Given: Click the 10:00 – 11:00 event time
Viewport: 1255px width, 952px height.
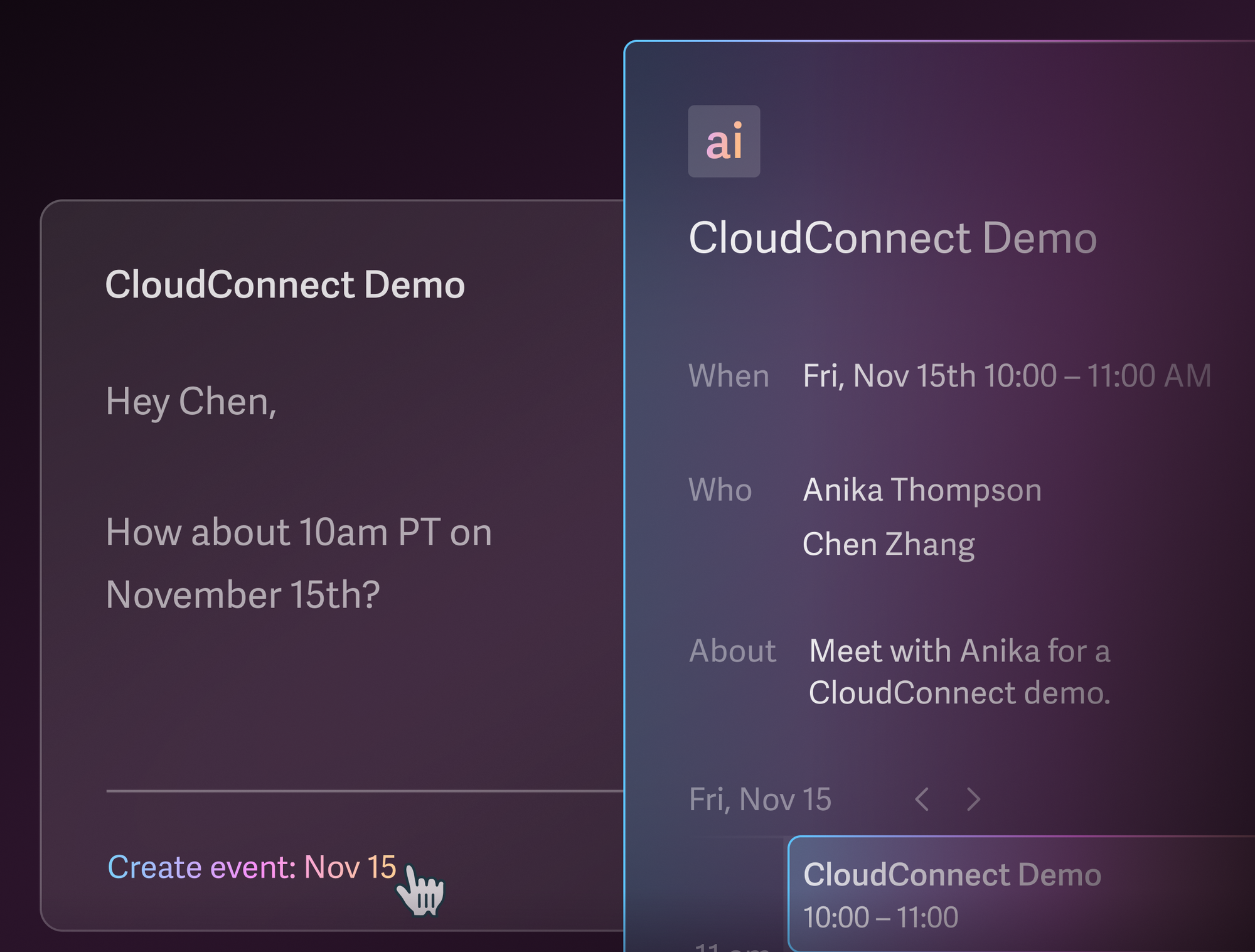Looking at the screenshot, I should (880, 917).
